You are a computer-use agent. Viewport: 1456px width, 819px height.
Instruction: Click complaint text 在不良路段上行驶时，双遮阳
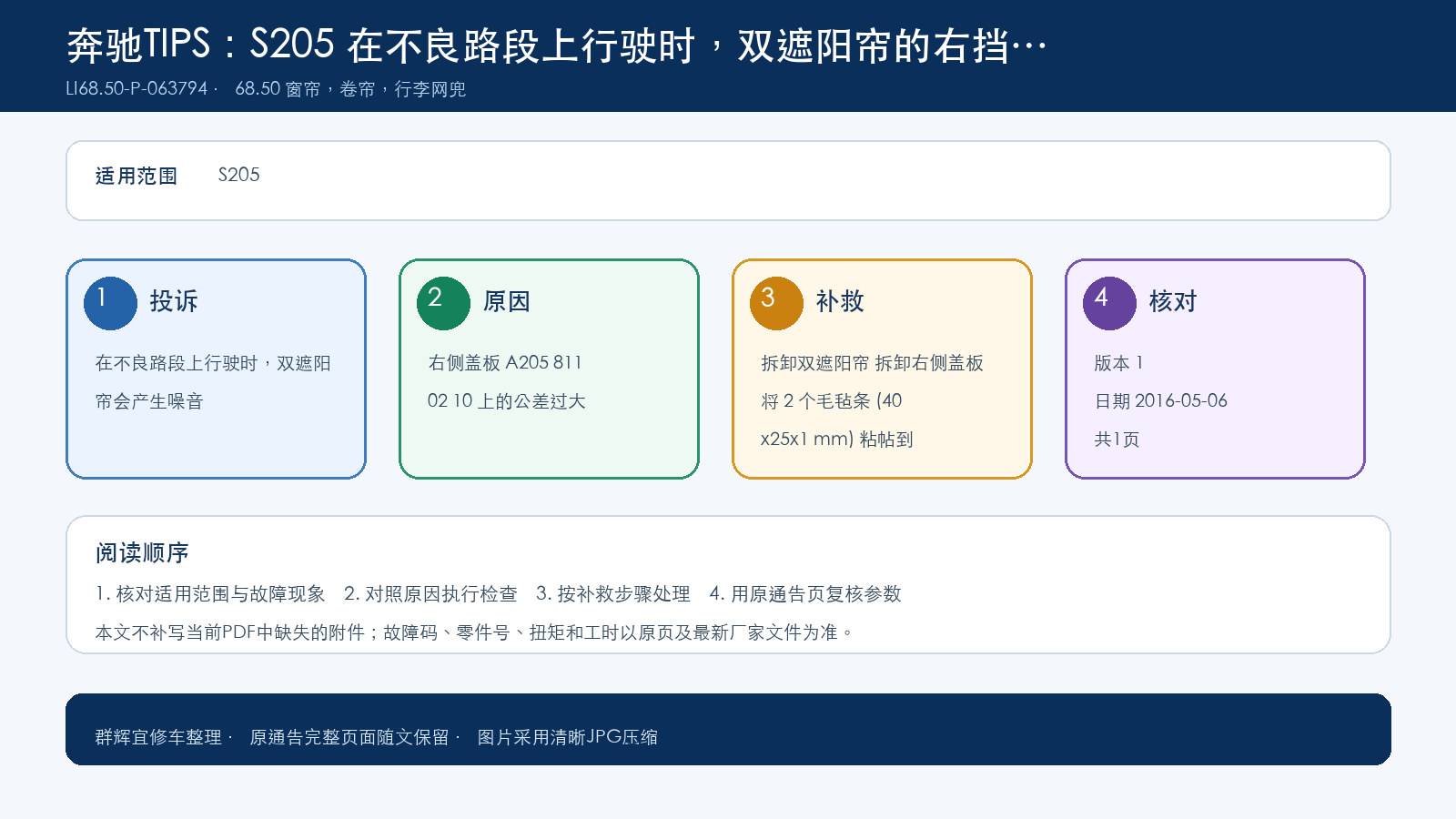point(213,363)
